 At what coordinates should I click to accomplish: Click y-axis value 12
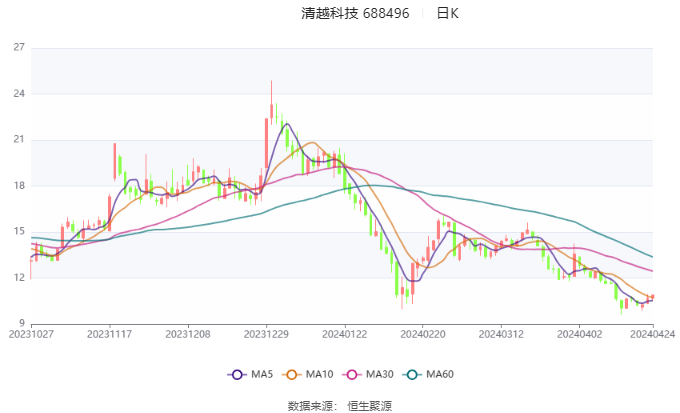[x=19, y=278]
